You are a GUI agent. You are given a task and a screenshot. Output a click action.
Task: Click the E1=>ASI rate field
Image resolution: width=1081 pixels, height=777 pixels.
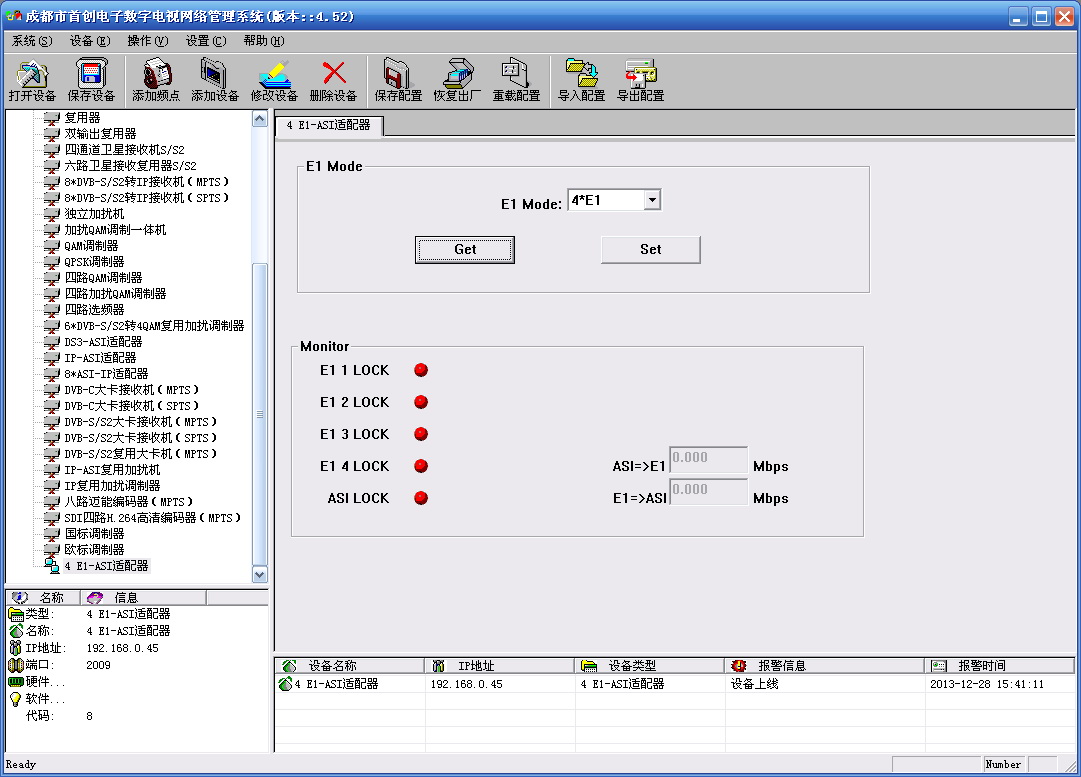(708, 492)
